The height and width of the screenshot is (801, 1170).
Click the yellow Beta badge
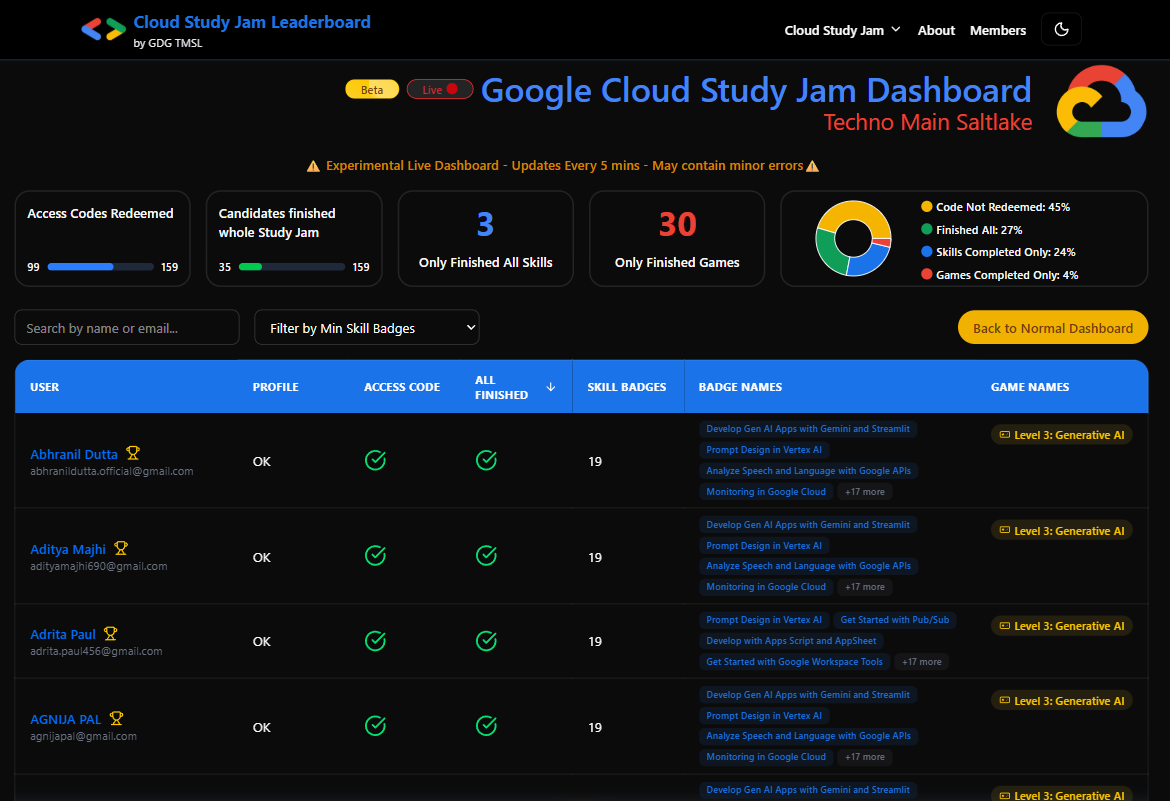pos(372,90)
